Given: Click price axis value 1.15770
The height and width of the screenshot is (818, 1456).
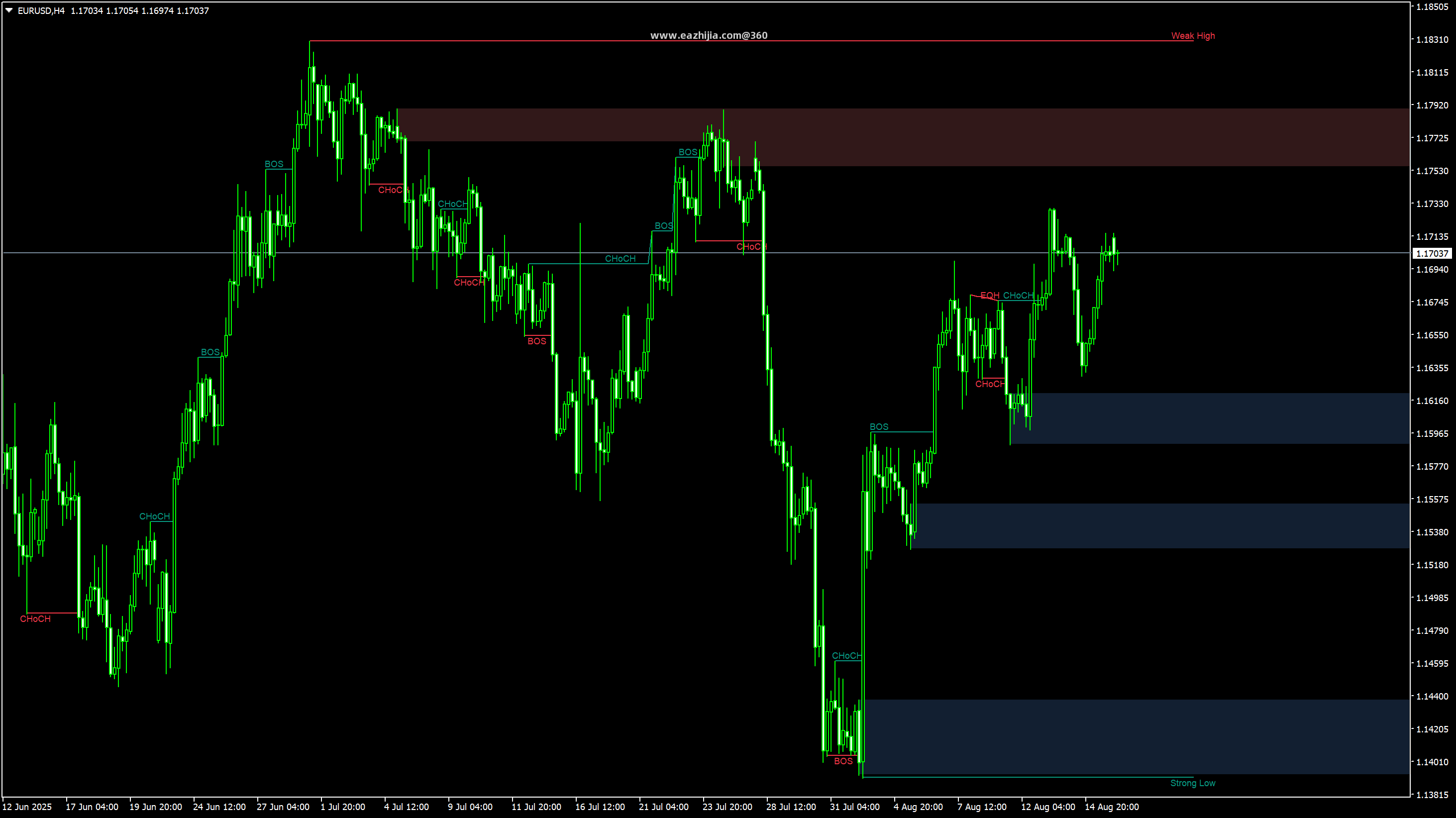Looking at the screenshot, I should pos(1432,466).
